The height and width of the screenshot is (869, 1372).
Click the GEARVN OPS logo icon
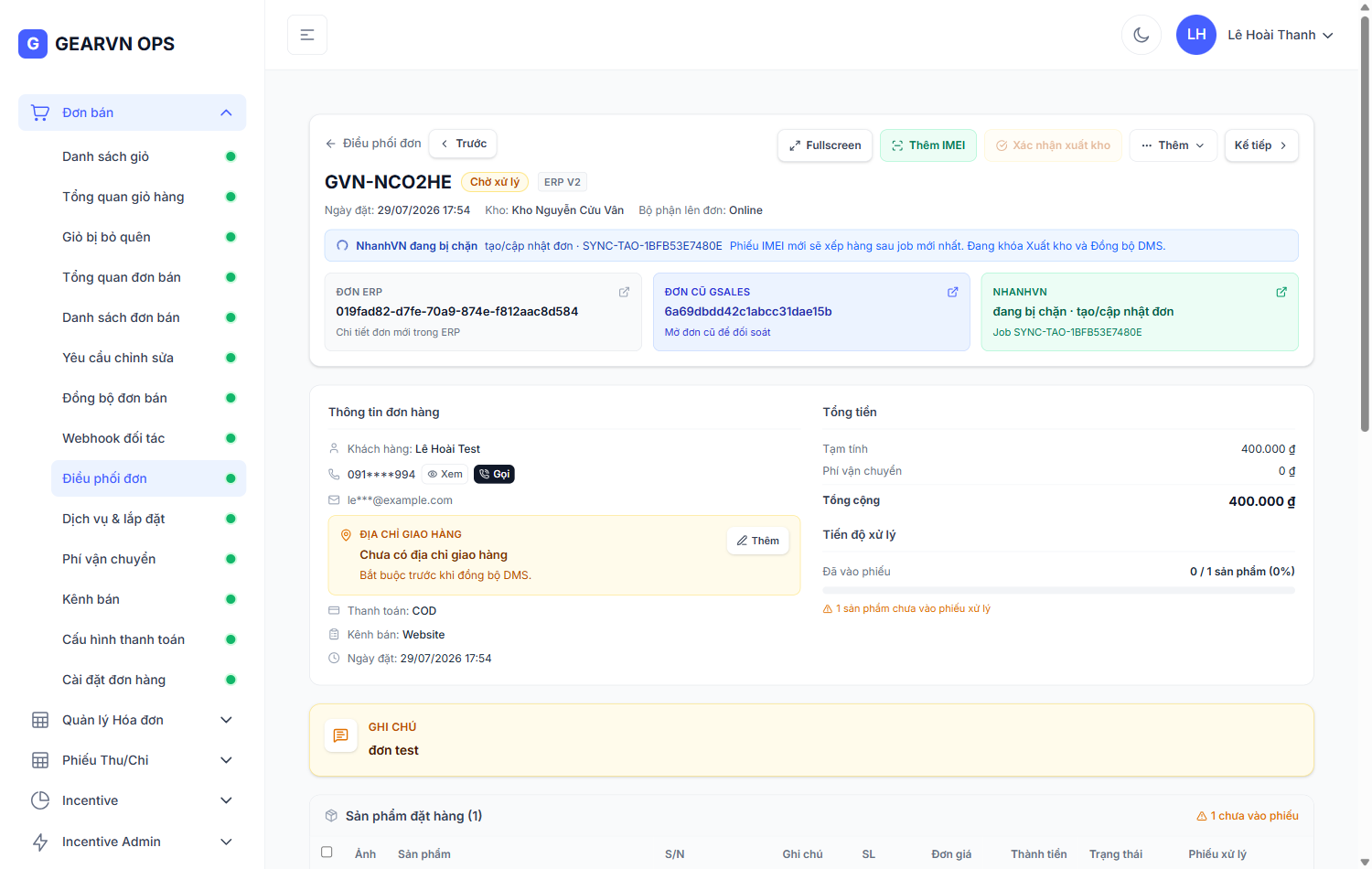click(33, 44)
